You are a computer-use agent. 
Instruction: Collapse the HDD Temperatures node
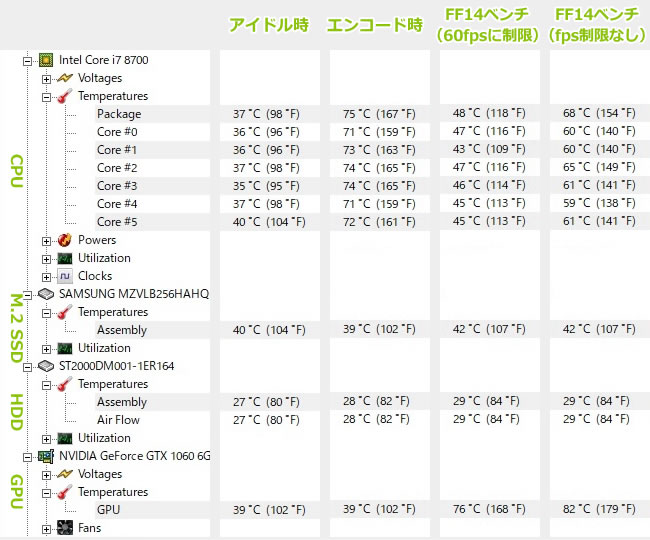[x=46, y=385]
